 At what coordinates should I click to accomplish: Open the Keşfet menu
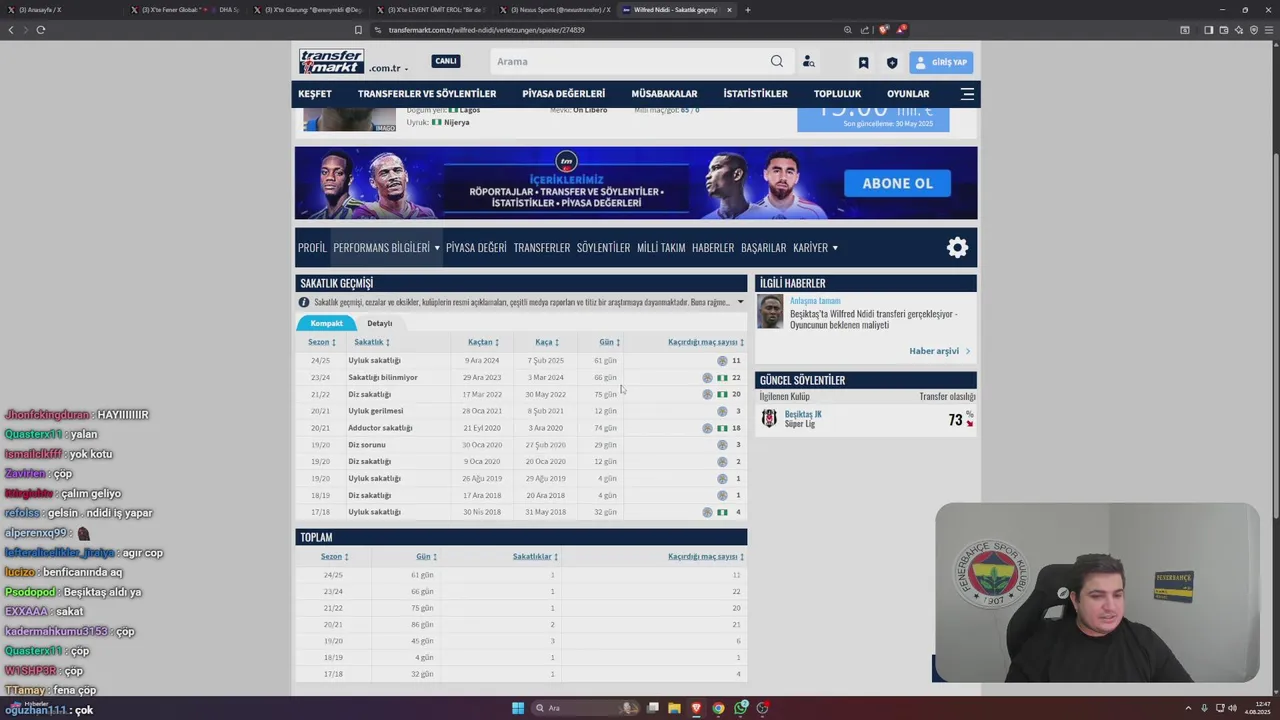point(314,94)
